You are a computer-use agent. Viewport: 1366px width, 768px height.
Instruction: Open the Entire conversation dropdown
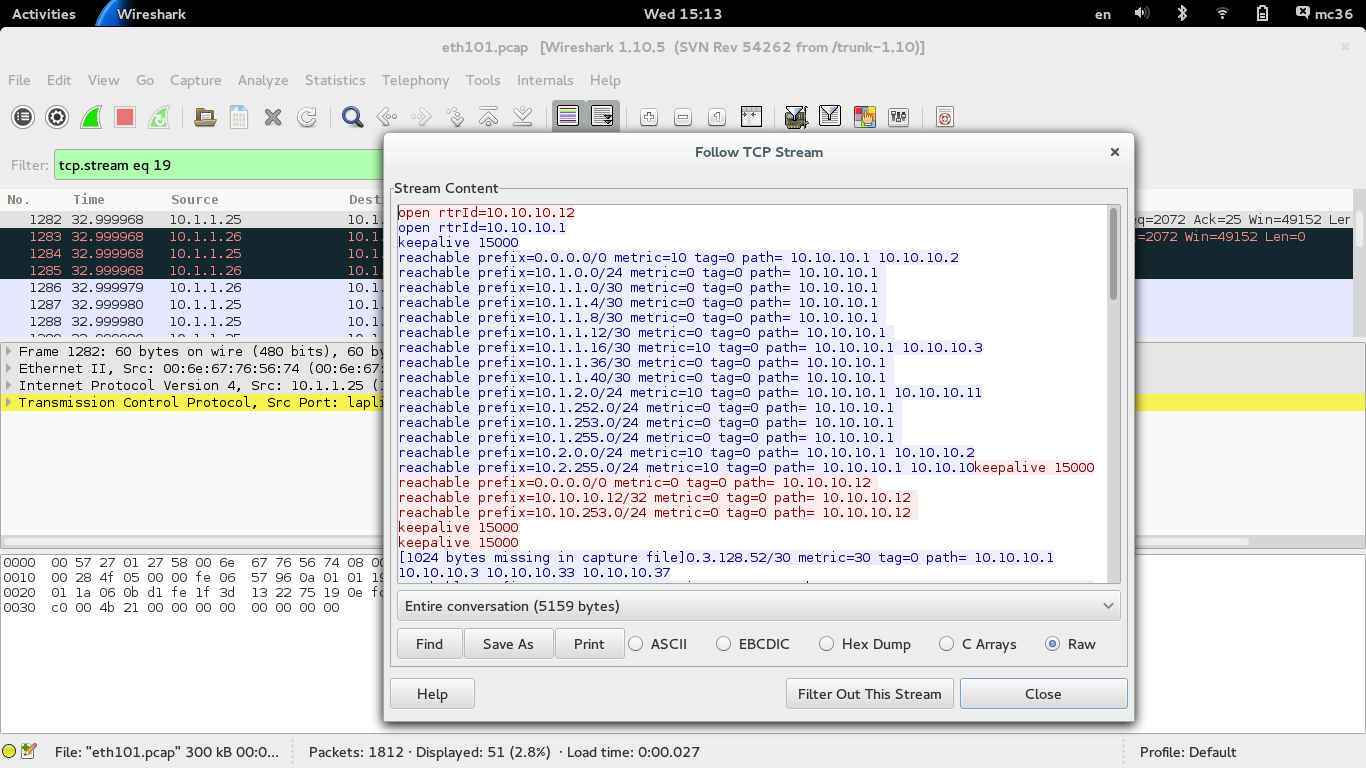(758, 606)
